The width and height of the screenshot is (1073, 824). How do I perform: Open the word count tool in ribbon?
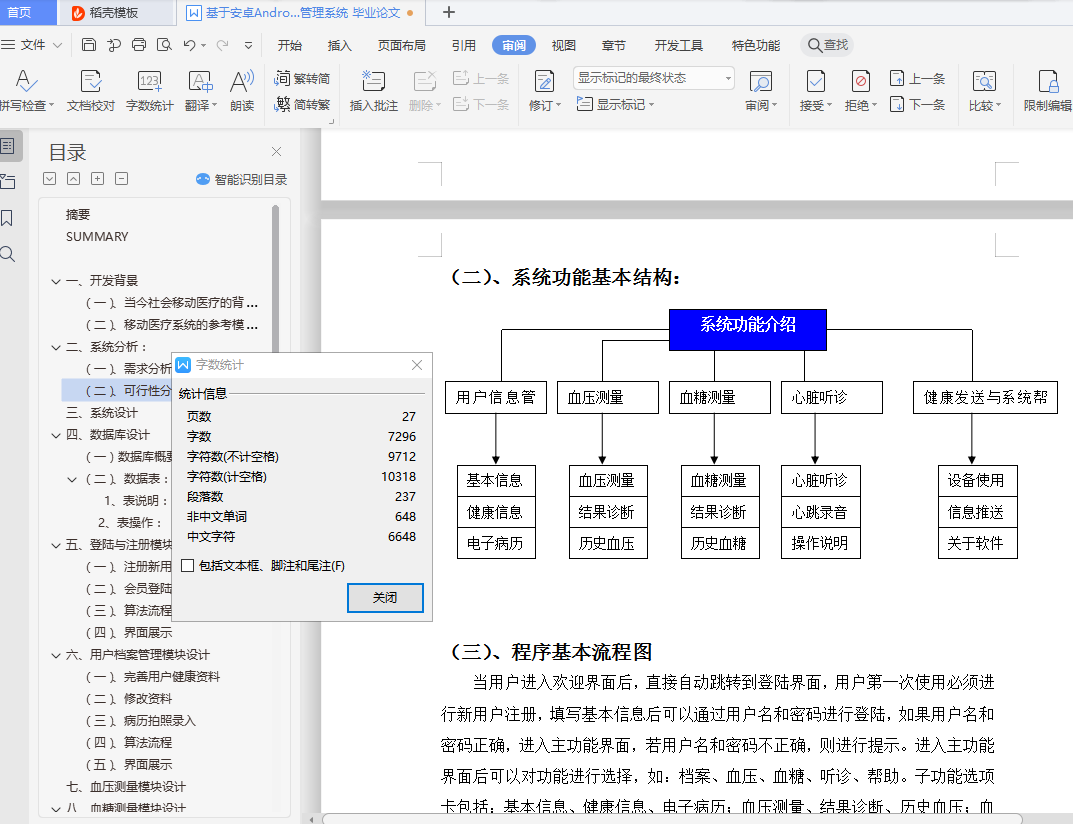149,90
